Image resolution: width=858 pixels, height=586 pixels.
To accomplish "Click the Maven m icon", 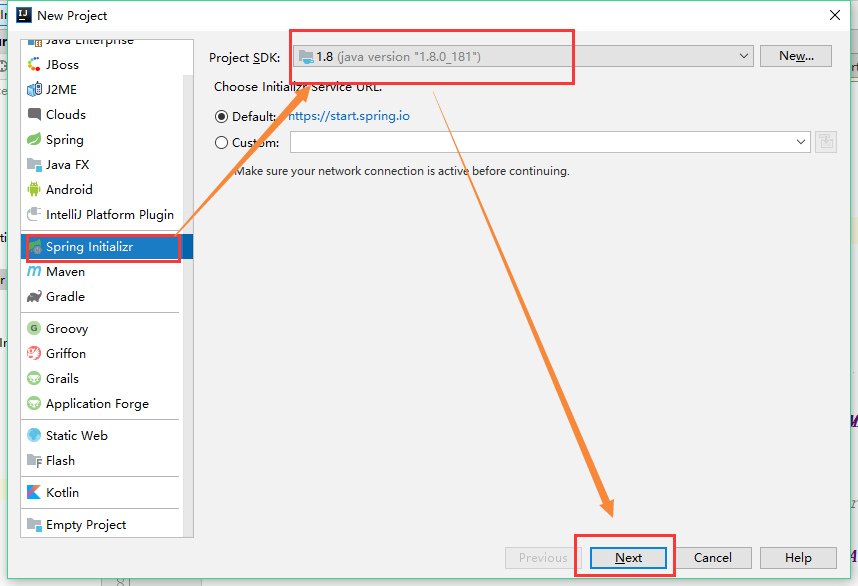I will click(x=34, y=271).
